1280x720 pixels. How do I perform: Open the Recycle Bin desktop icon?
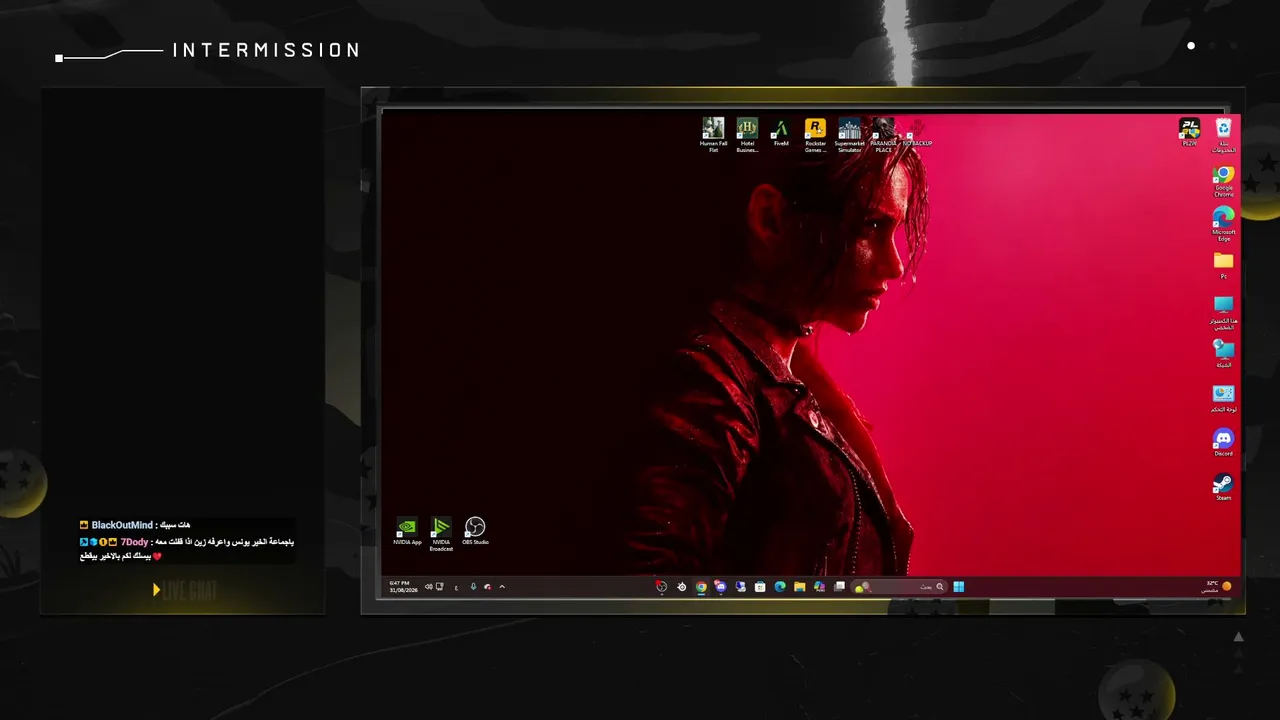[x=1223, y=135]
